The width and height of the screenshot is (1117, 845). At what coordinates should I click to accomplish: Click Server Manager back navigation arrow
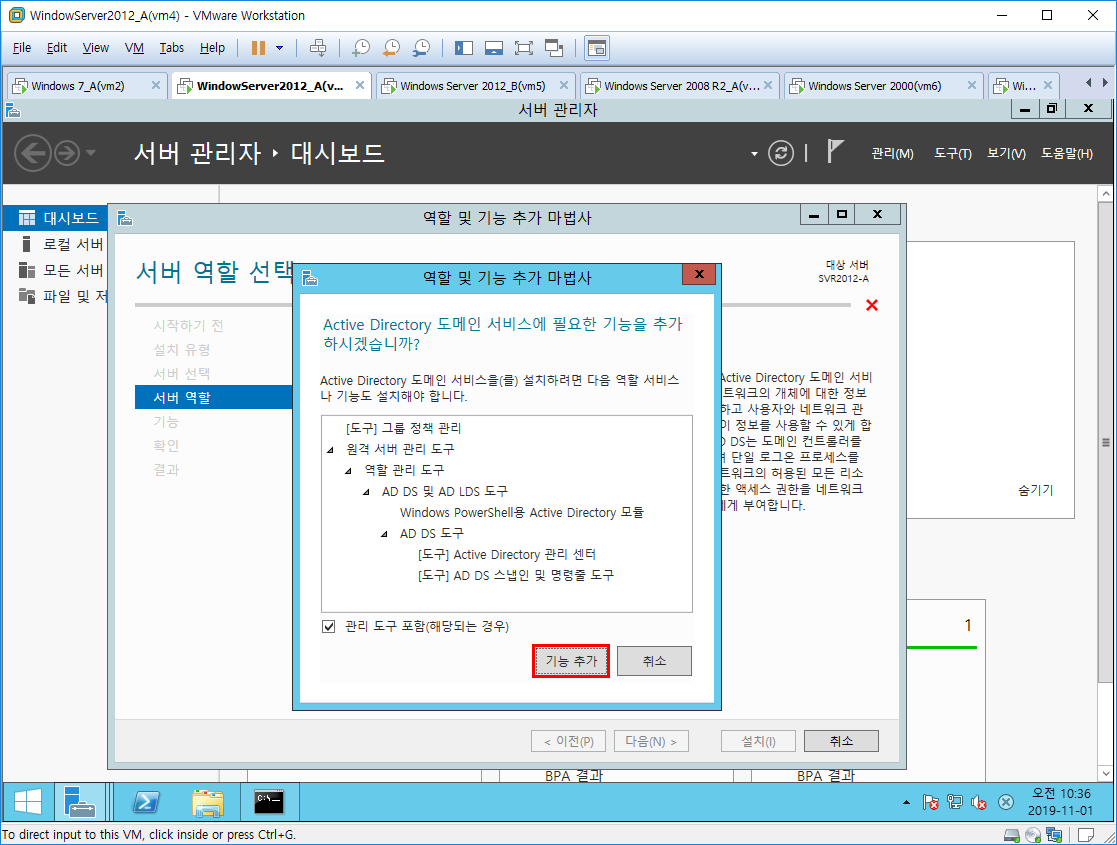(33, 153)
